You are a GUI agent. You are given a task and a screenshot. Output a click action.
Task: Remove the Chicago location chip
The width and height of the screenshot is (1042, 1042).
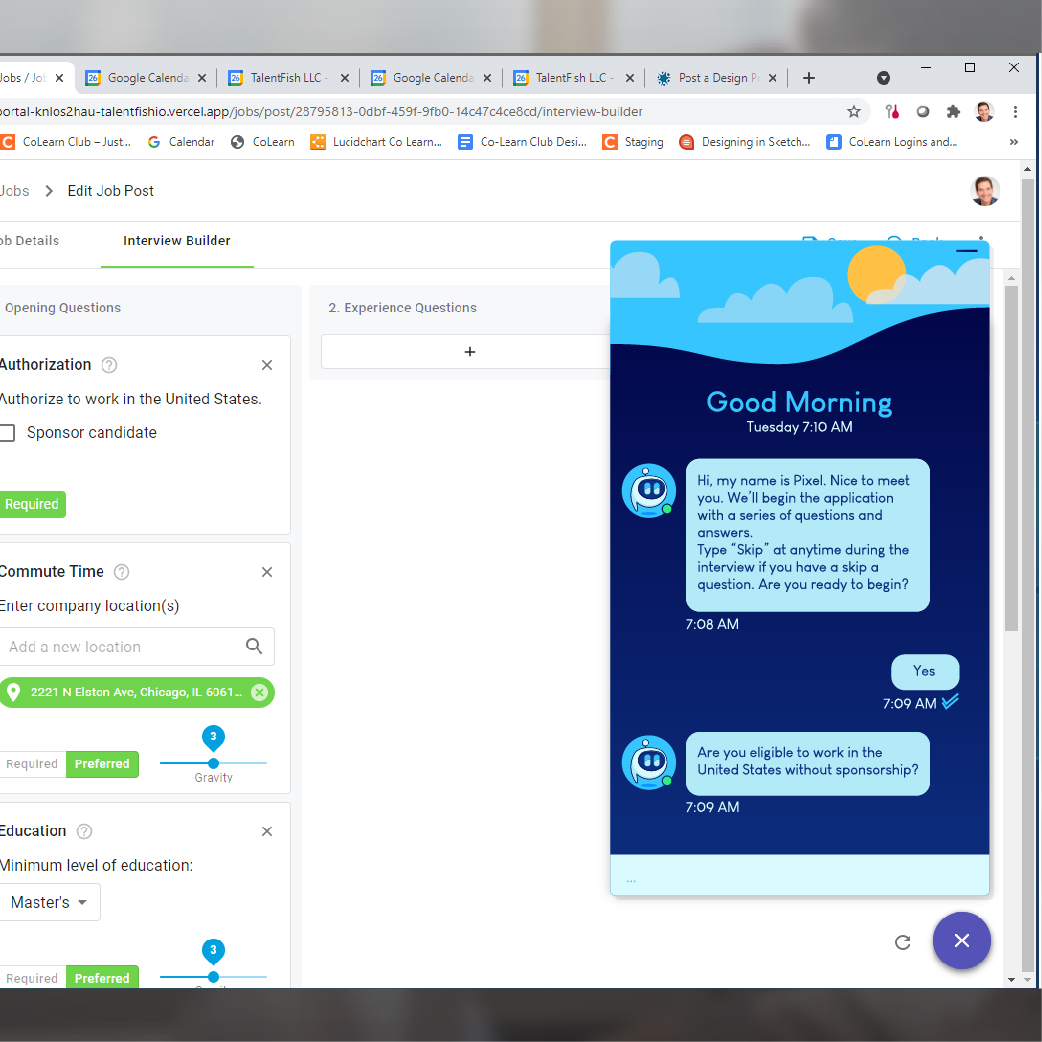coord(259,692)
